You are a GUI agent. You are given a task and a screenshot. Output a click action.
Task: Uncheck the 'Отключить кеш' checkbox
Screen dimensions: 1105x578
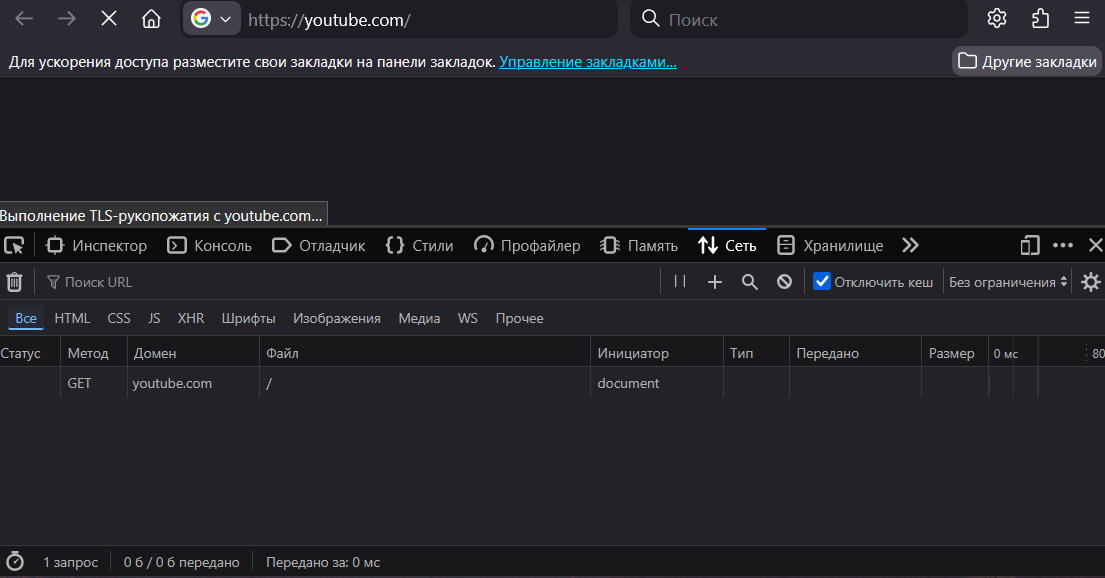(822, 282)
